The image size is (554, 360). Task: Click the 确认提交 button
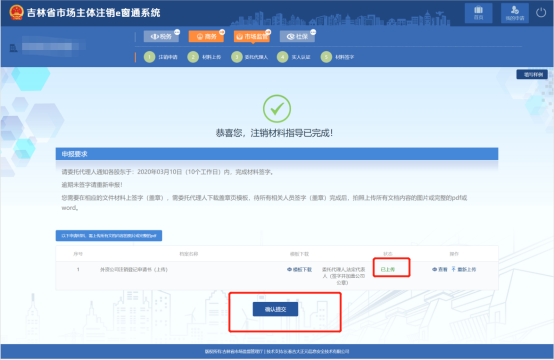(275, 309)
